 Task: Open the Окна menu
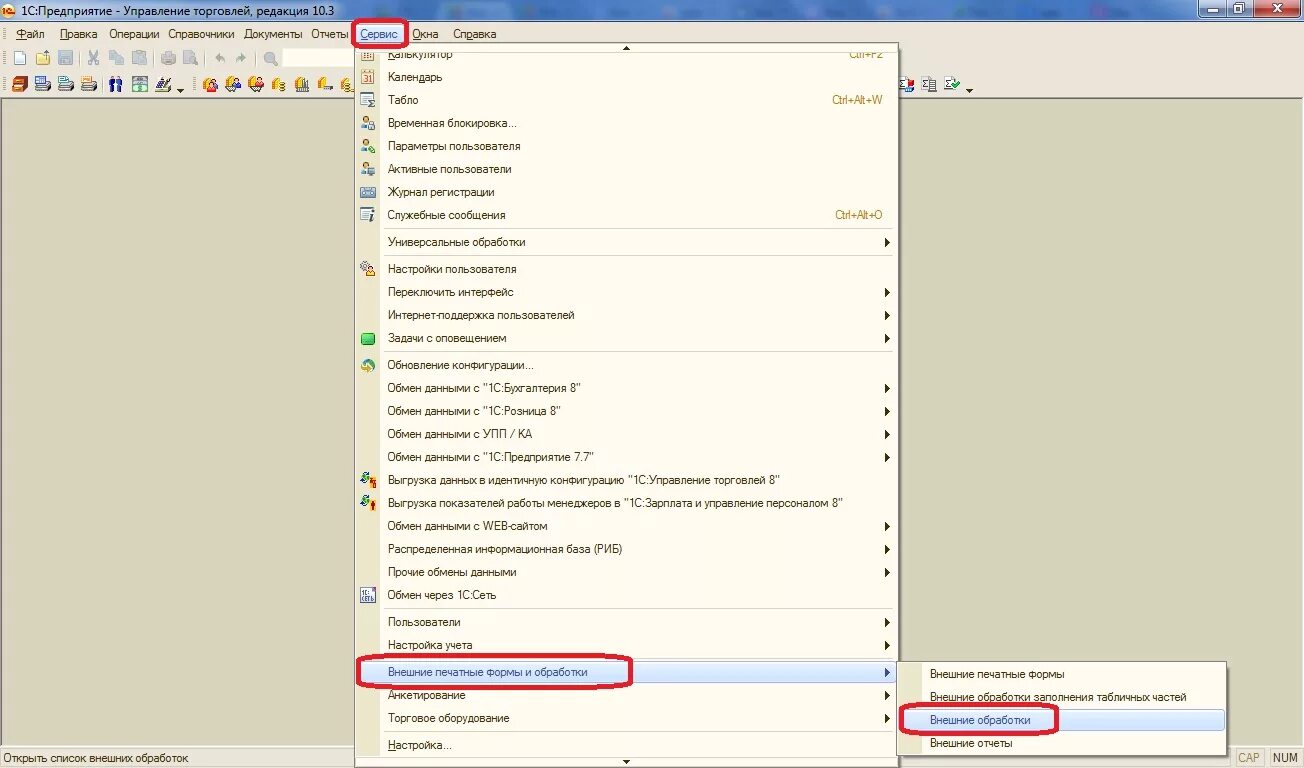pos(425,34)
